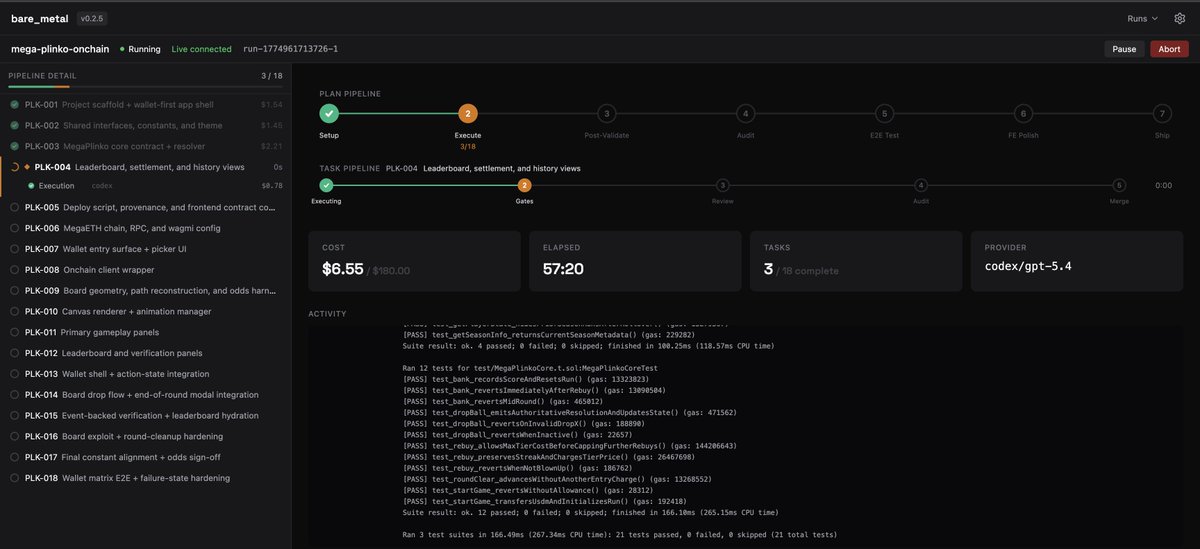This screenshot has height=549, width=1200.
Task: Click the Elapsed 57:20 card
Action: click(635, 261)
